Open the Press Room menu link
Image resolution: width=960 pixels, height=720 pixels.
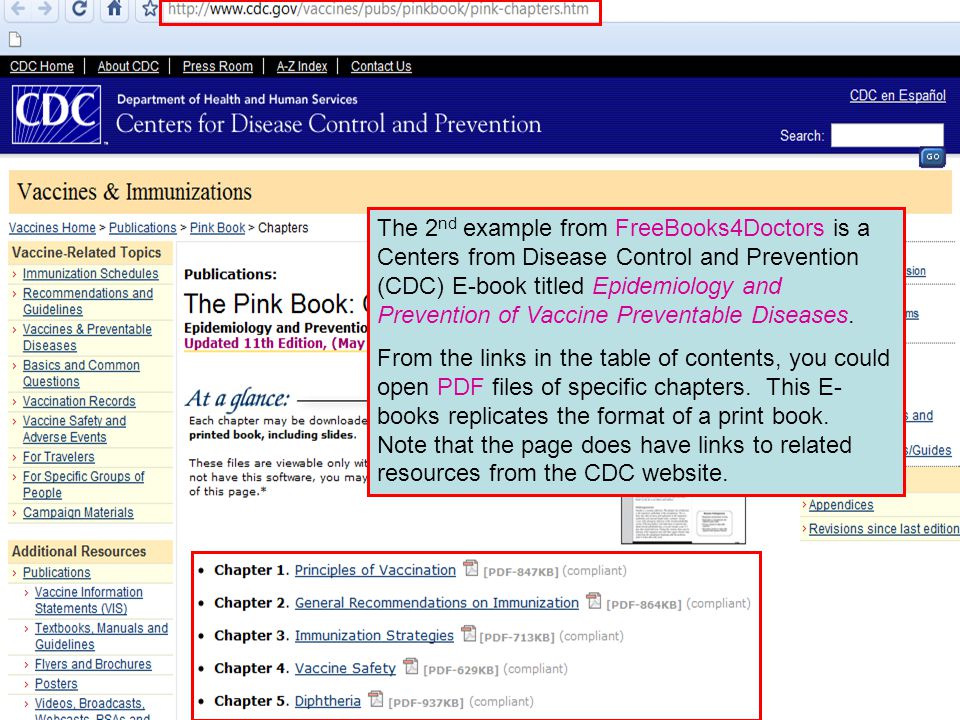click(217, 66)
